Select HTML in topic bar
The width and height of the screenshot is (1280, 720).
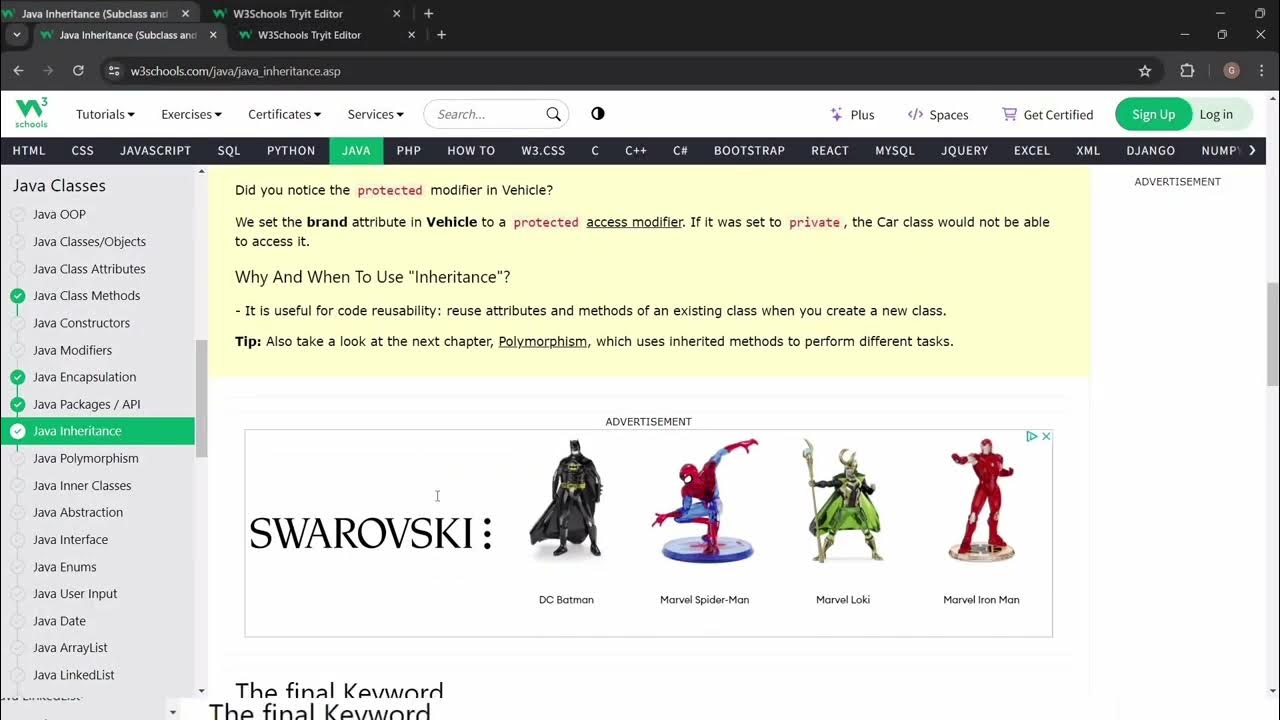[x=29, y=150]
